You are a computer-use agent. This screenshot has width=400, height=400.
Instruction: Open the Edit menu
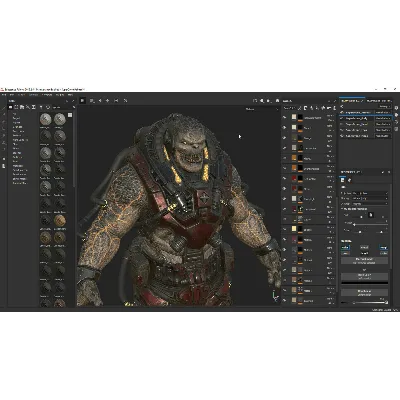[13, 95]
